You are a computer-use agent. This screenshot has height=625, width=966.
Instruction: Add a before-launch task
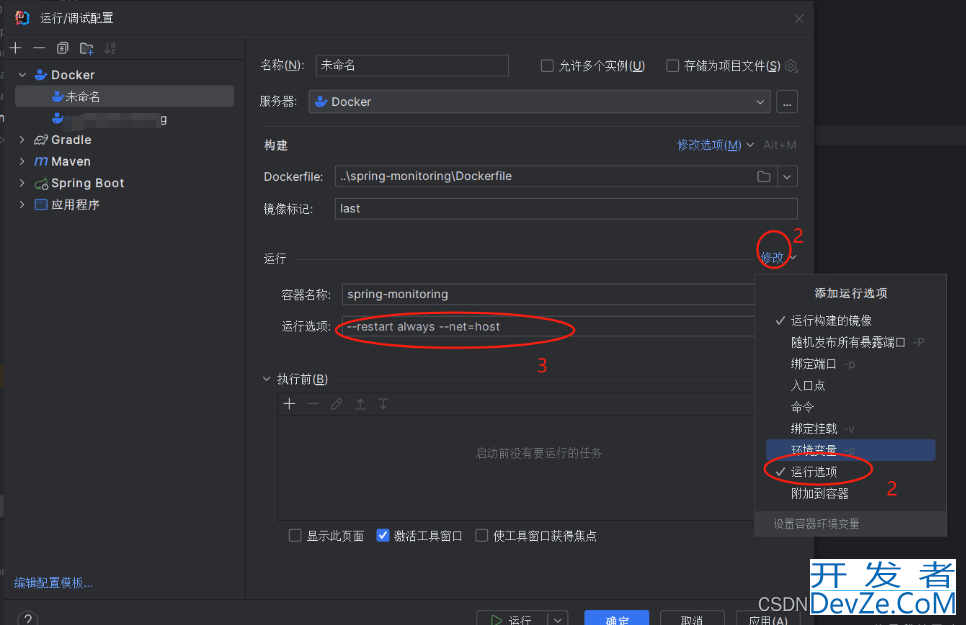coord(289,404)
